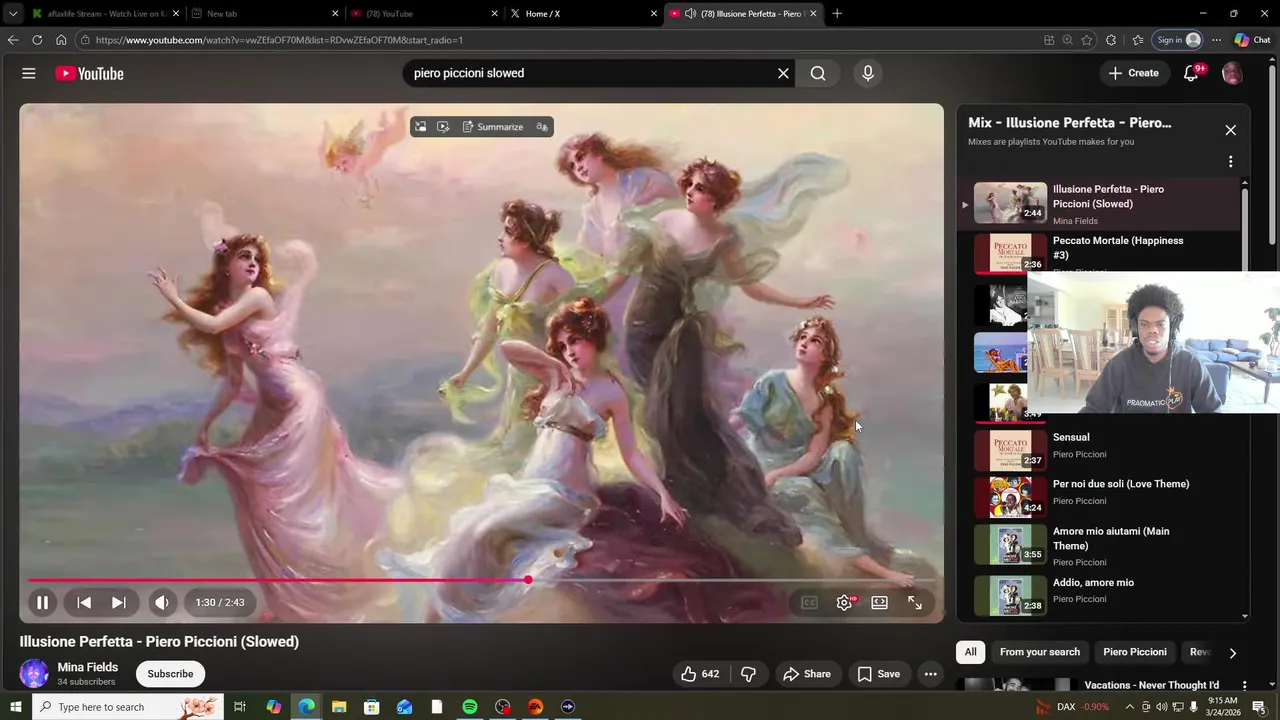The image size is (1280, 720).
Task: Open video settings gear
Action: click(x=845, y=602)
